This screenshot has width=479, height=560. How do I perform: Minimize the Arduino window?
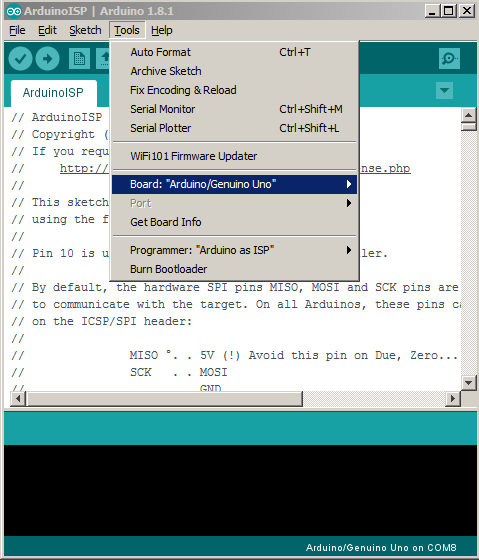tap(432, 11)
